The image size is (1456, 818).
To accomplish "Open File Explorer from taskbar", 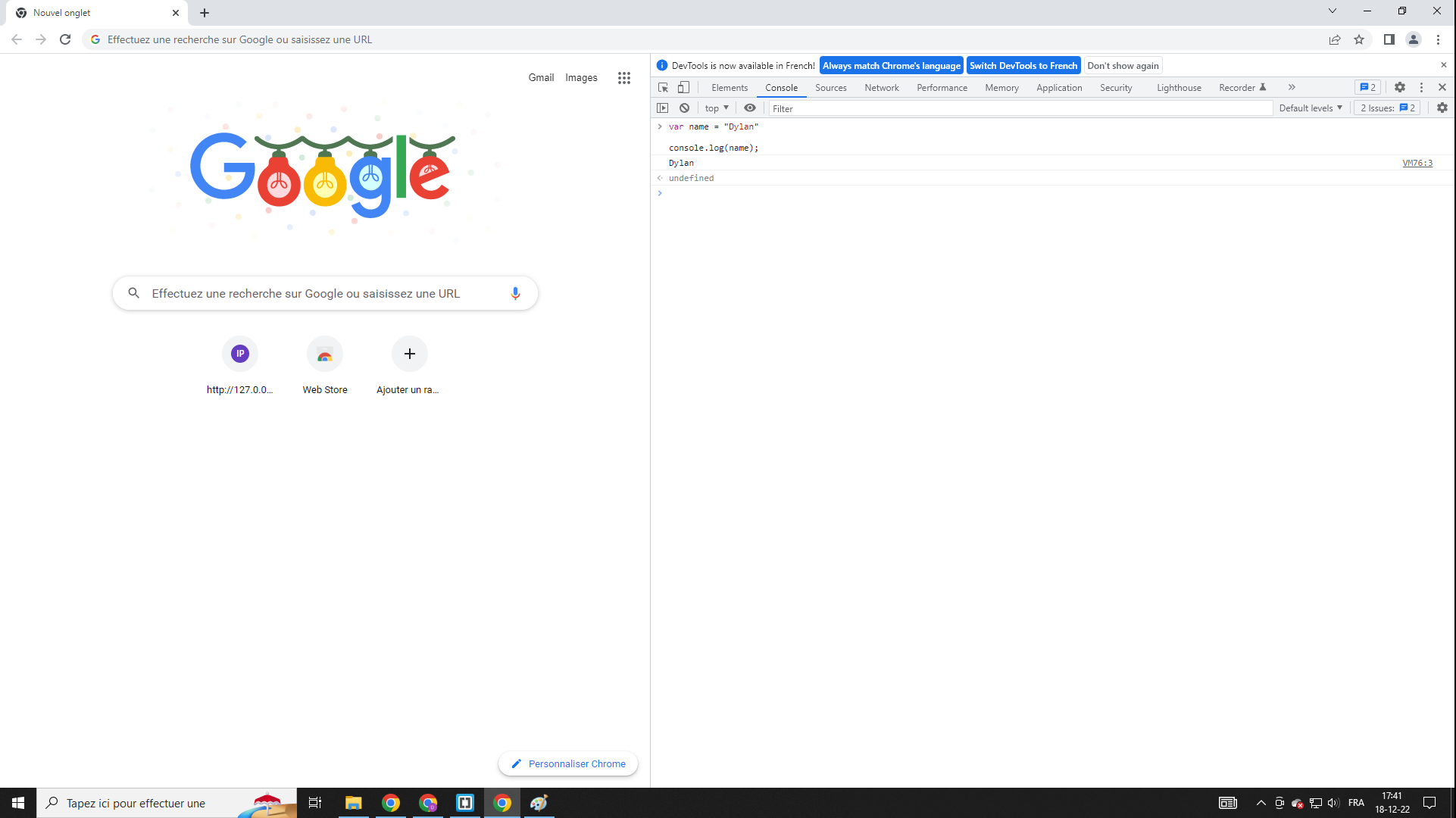I will pyautogui.click(x=353, y=803).
